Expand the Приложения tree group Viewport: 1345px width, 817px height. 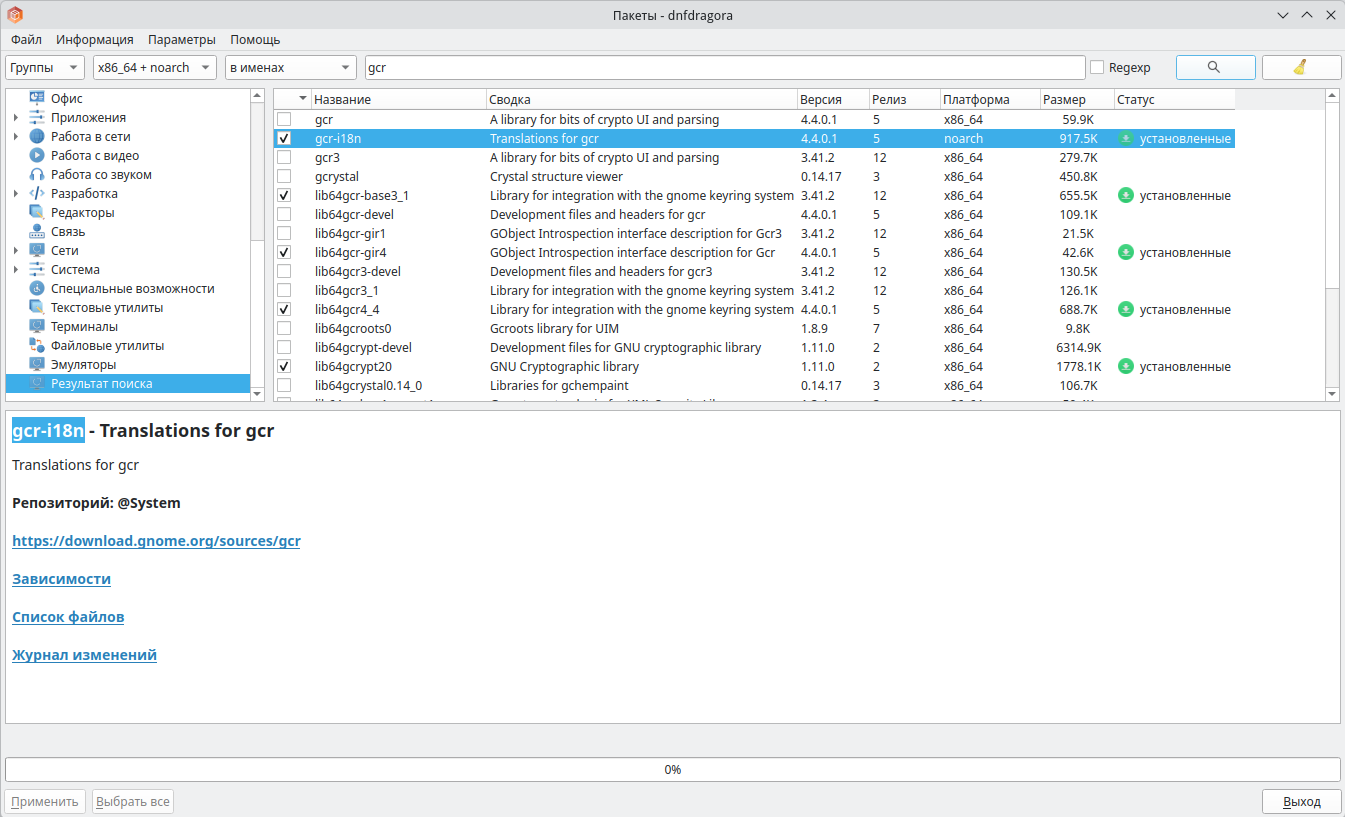click(16, 118)
